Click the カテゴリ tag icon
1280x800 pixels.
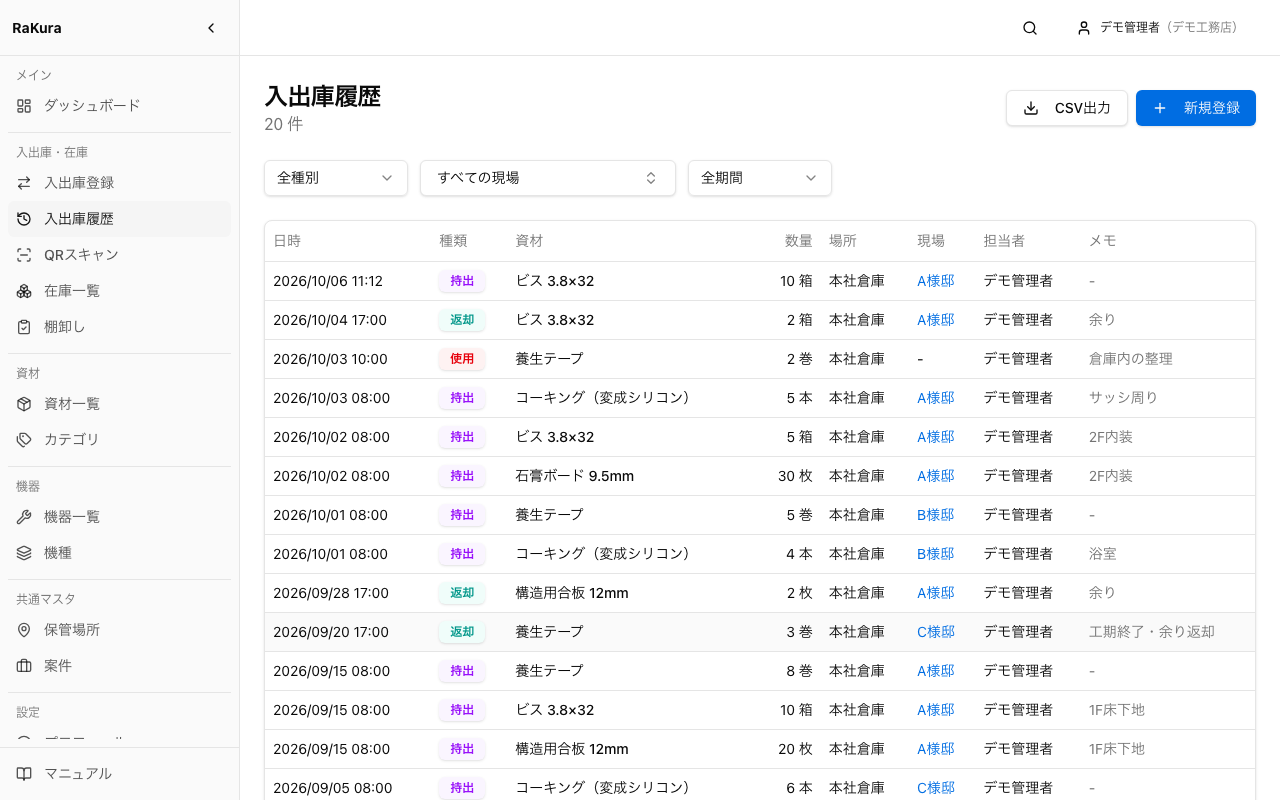24,440
